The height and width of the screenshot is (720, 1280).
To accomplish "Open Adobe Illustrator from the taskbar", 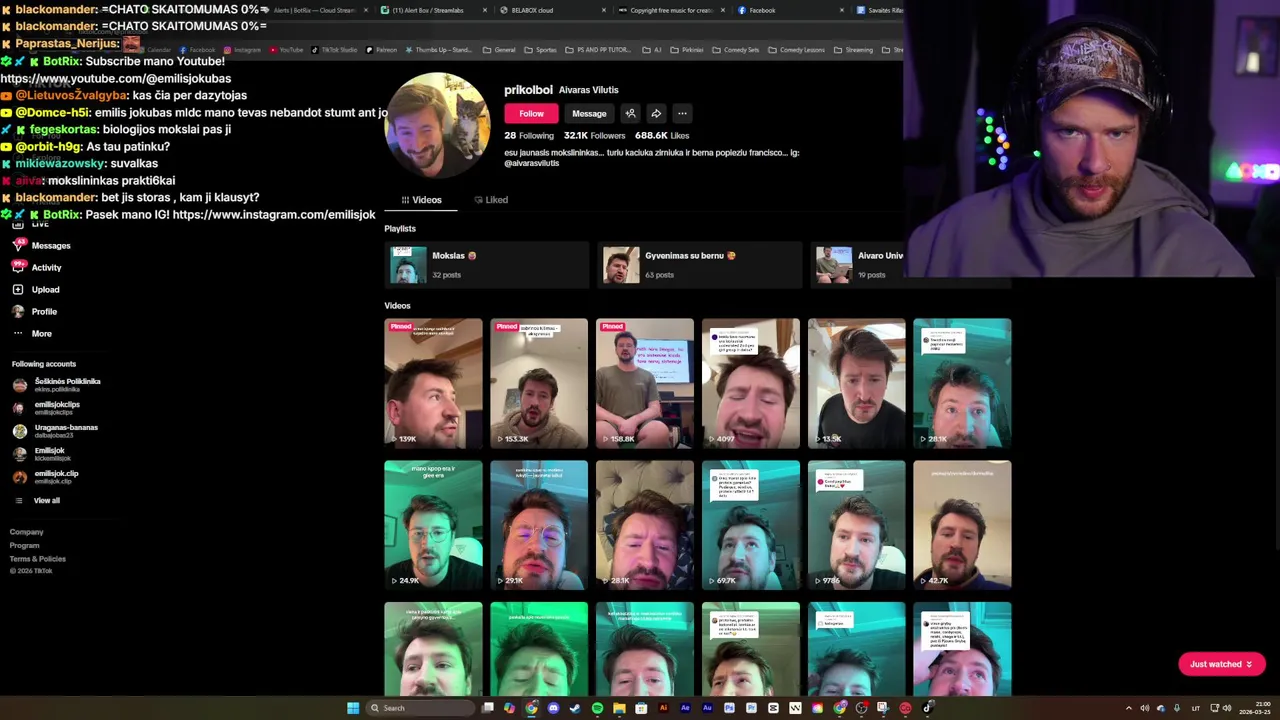I will [663, 708].
